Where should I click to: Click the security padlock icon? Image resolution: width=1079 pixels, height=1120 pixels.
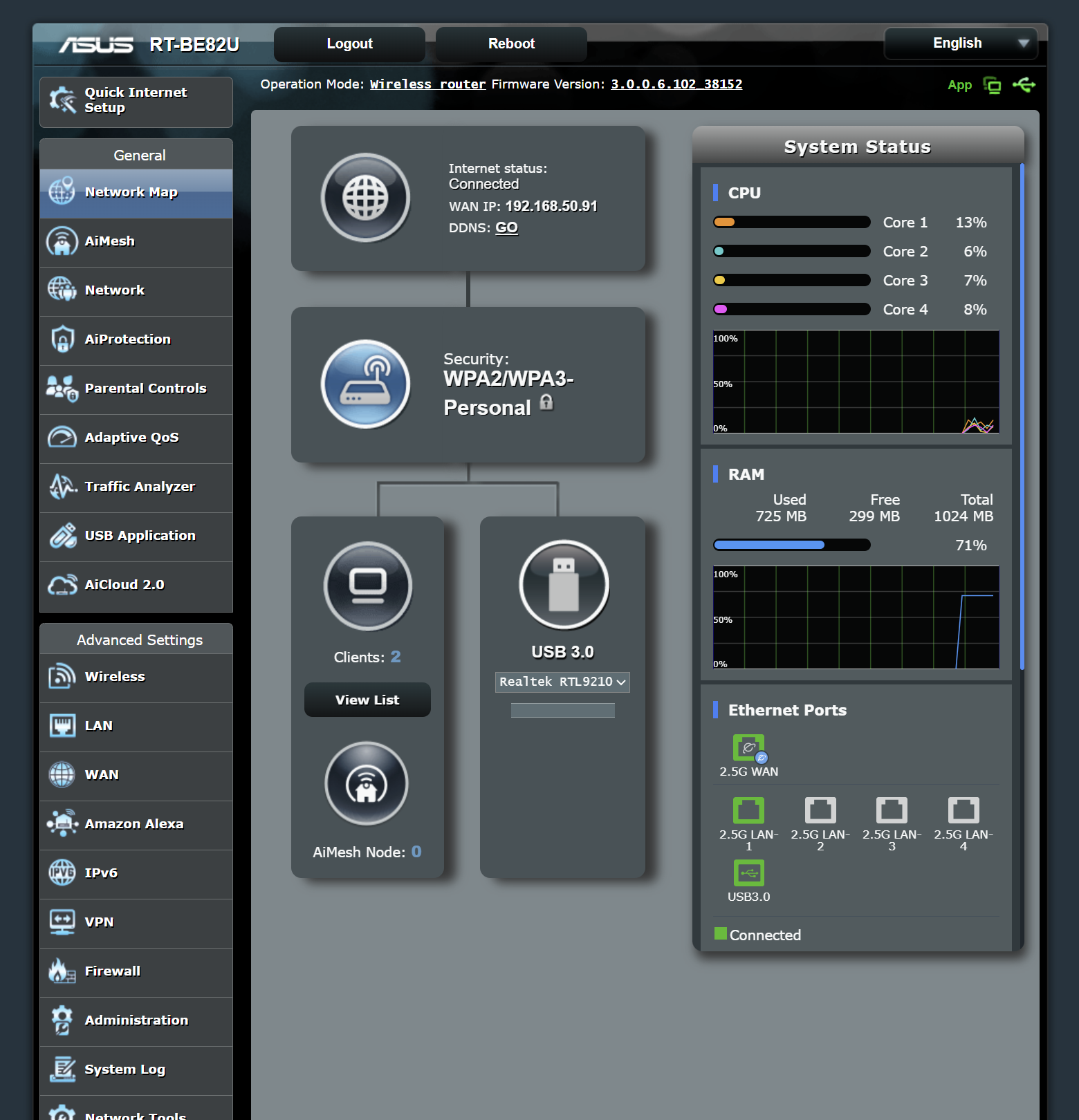[x=546, y=402]
